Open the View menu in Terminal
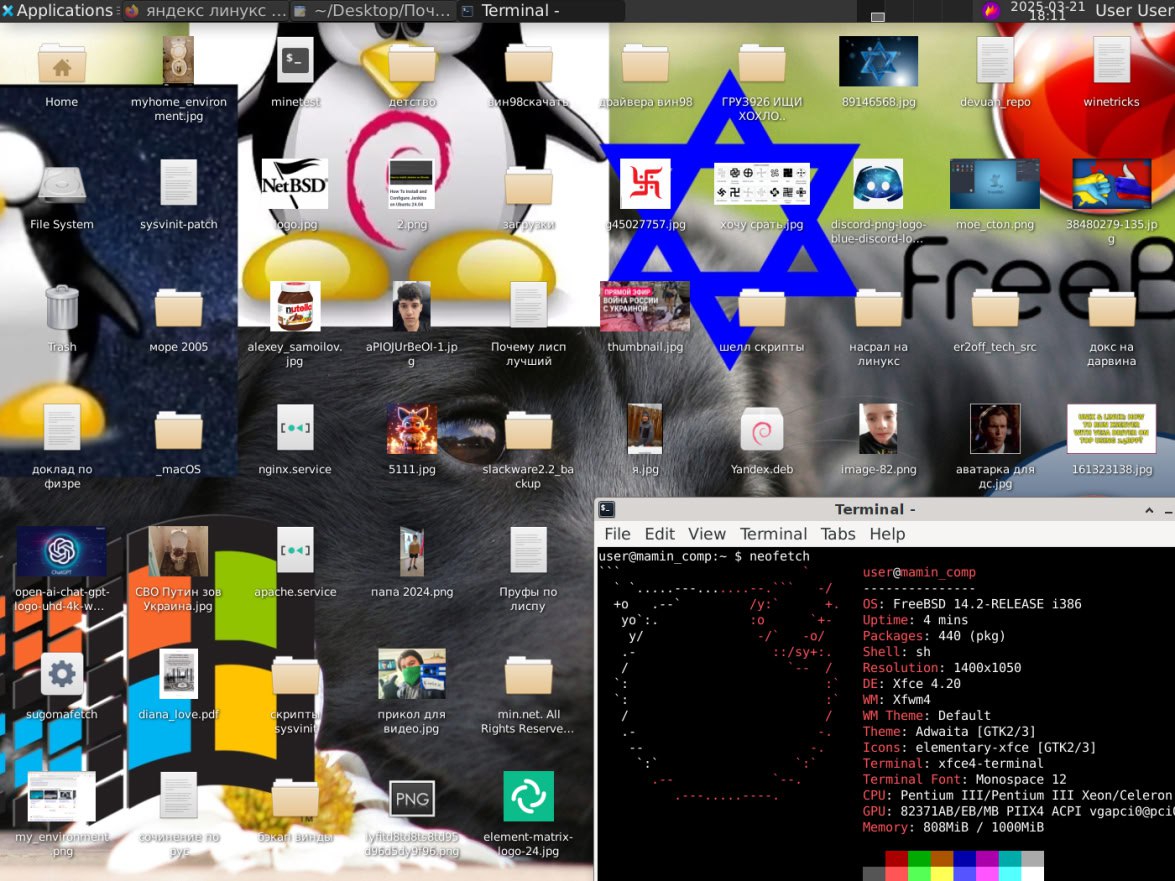 click(x=707, y=534)
